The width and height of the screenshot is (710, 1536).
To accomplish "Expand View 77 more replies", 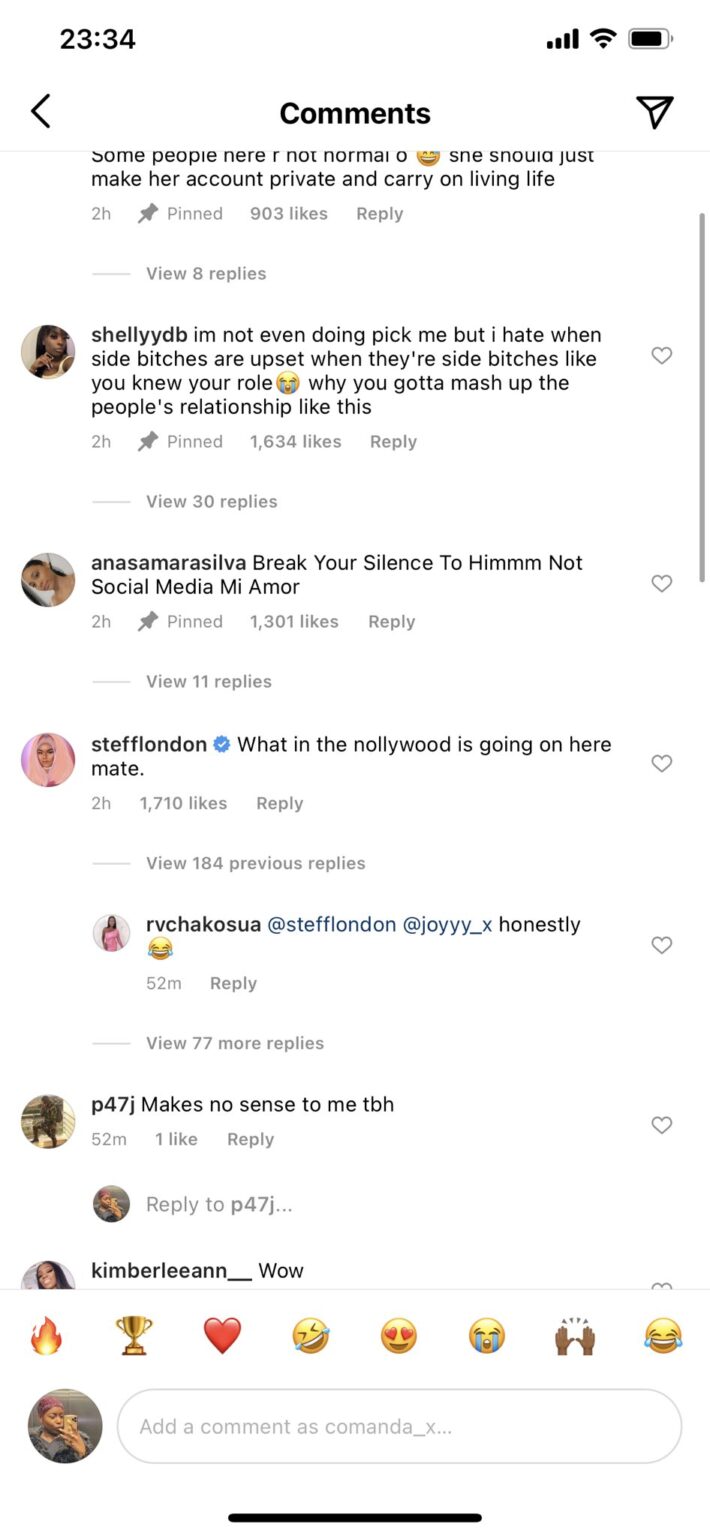I will (x=235, y=1043).
